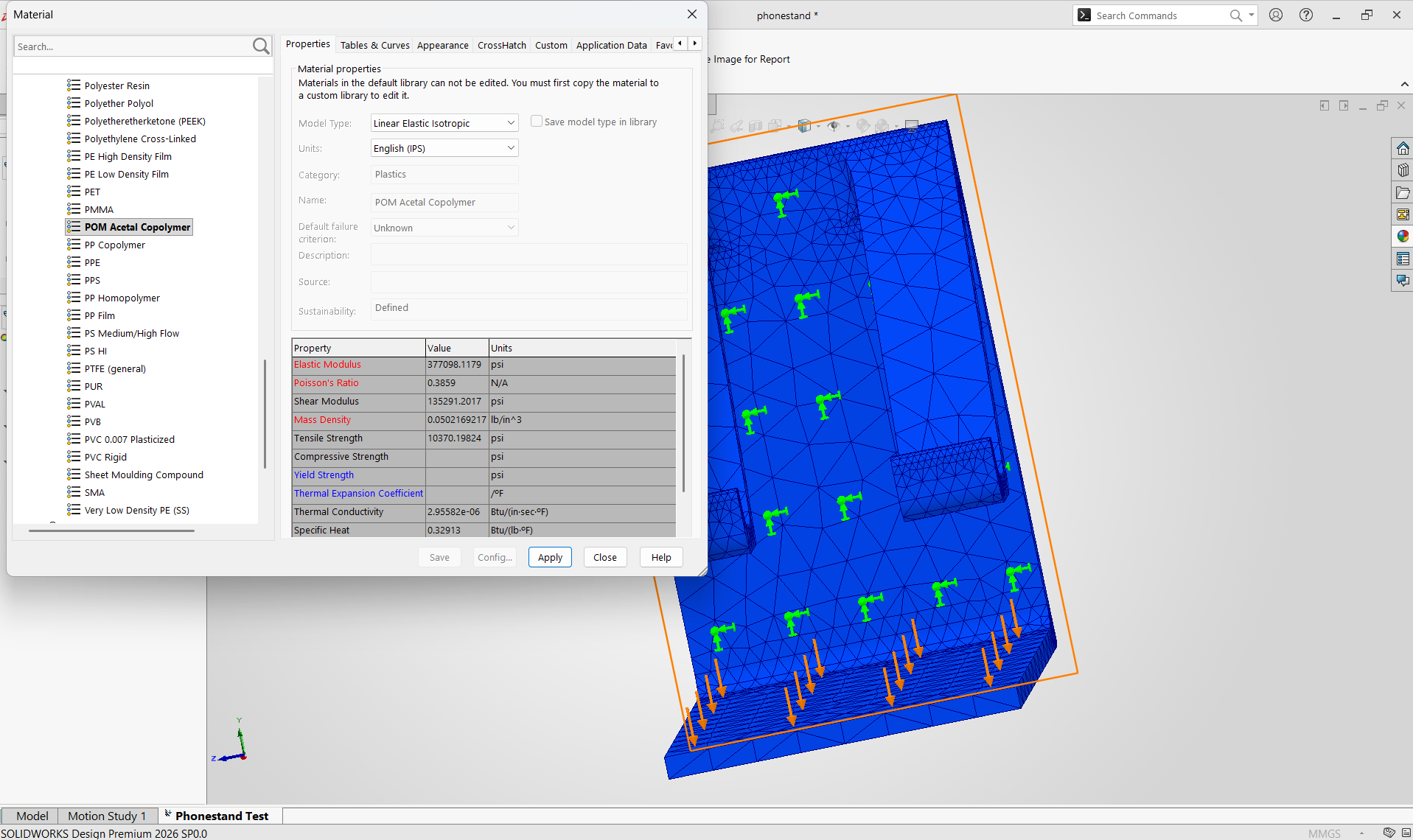This screenshot has height=840, width=1413.
Task: Click the Section View icon in viewport toolbar
Action: point(756,126)
